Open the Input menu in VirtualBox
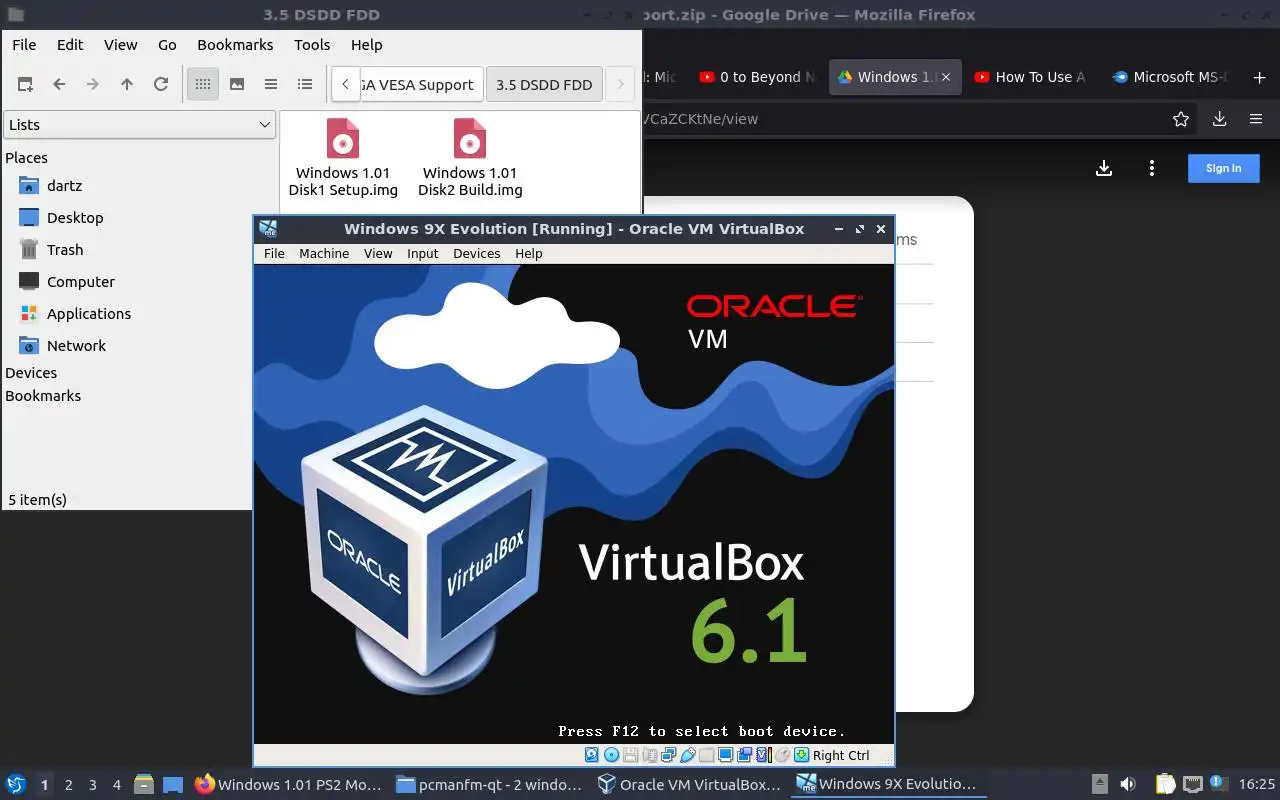This screenshot has height=800, width=1280. (x=422, y=254)
